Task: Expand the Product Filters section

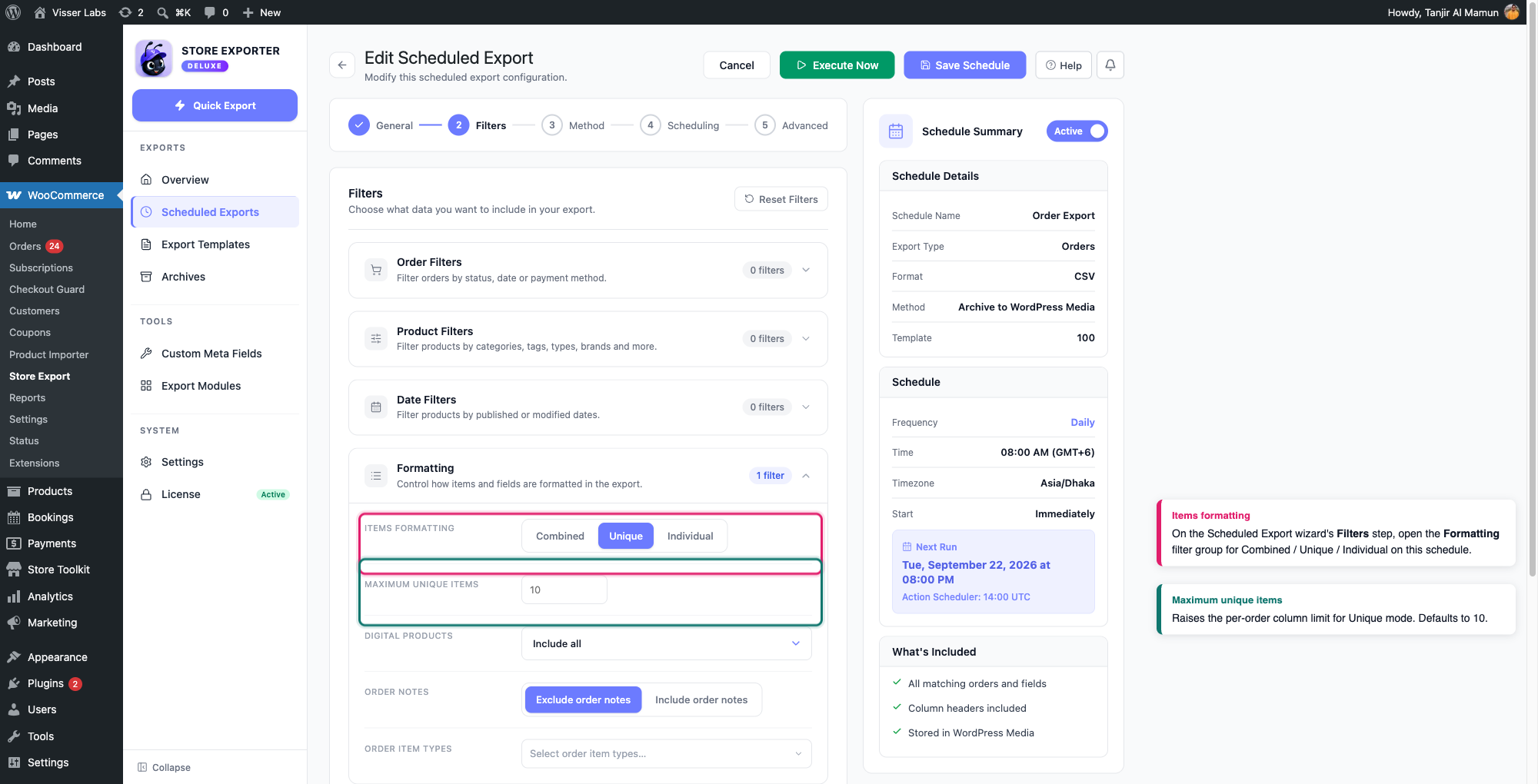Action: click(806, 338)
